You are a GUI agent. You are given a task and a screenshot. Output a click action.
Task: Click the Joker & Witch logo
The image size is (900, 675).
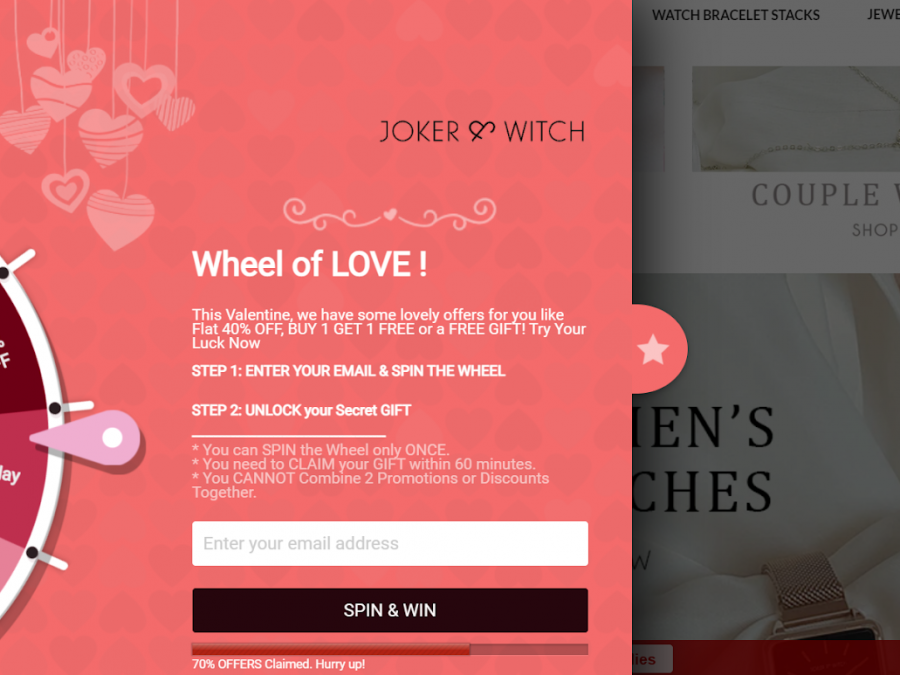pyautogui.click(x=482, y=131)
